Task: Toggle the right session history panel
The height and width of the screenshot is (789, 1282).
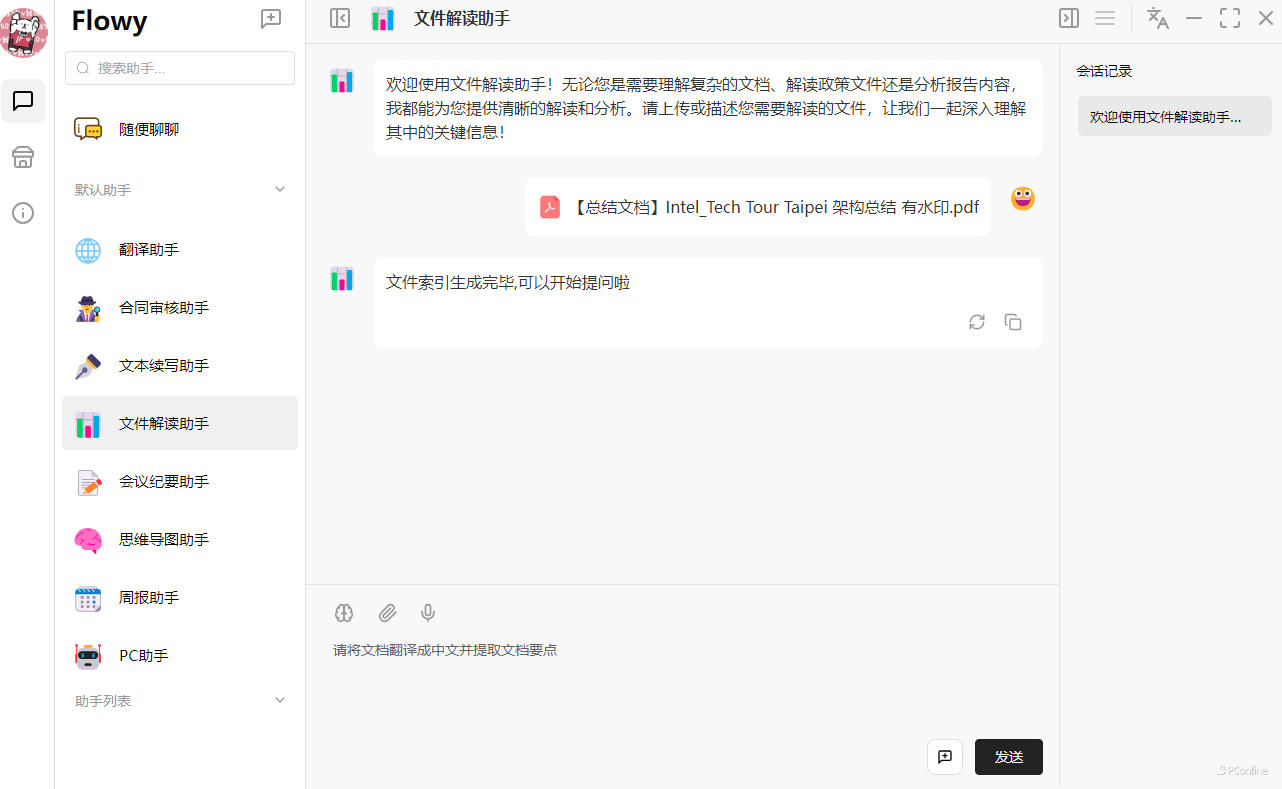Action: [1069, 18]
